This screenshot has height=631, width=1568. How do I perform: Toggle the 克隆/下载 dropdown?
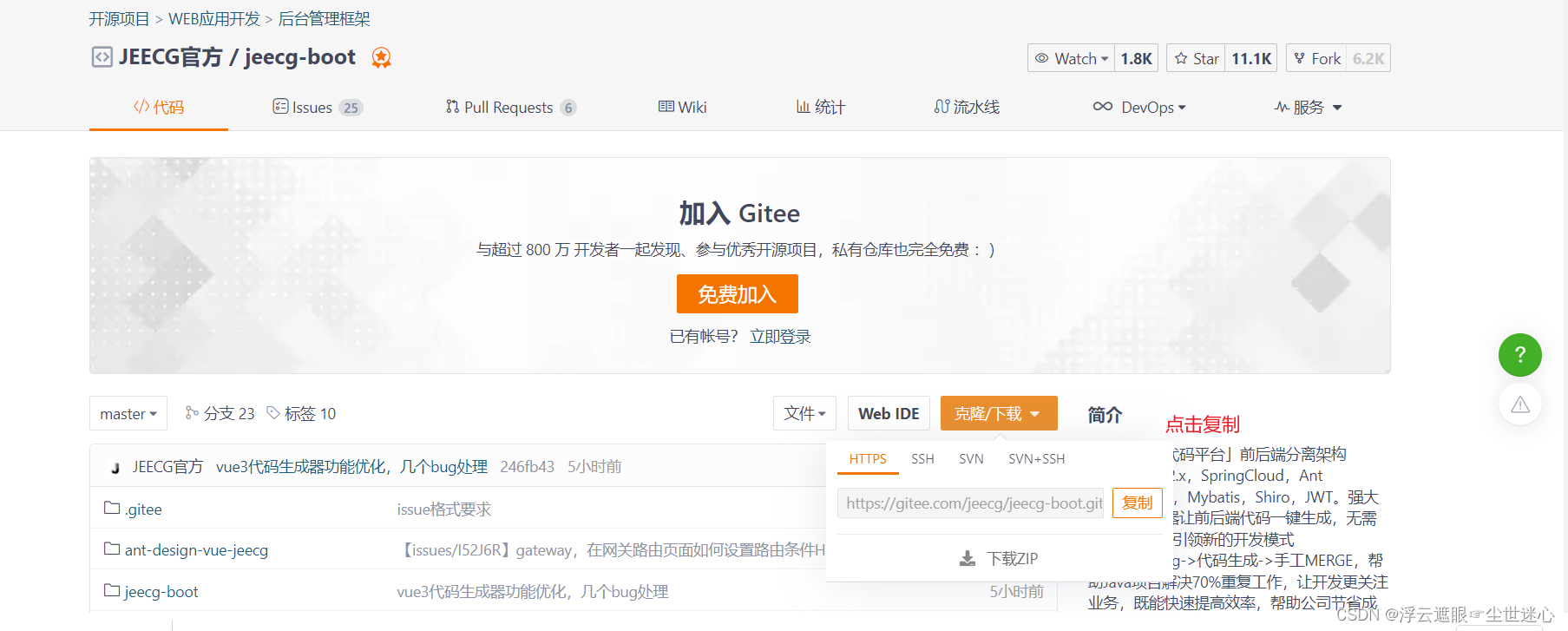(x=999, y=413)
